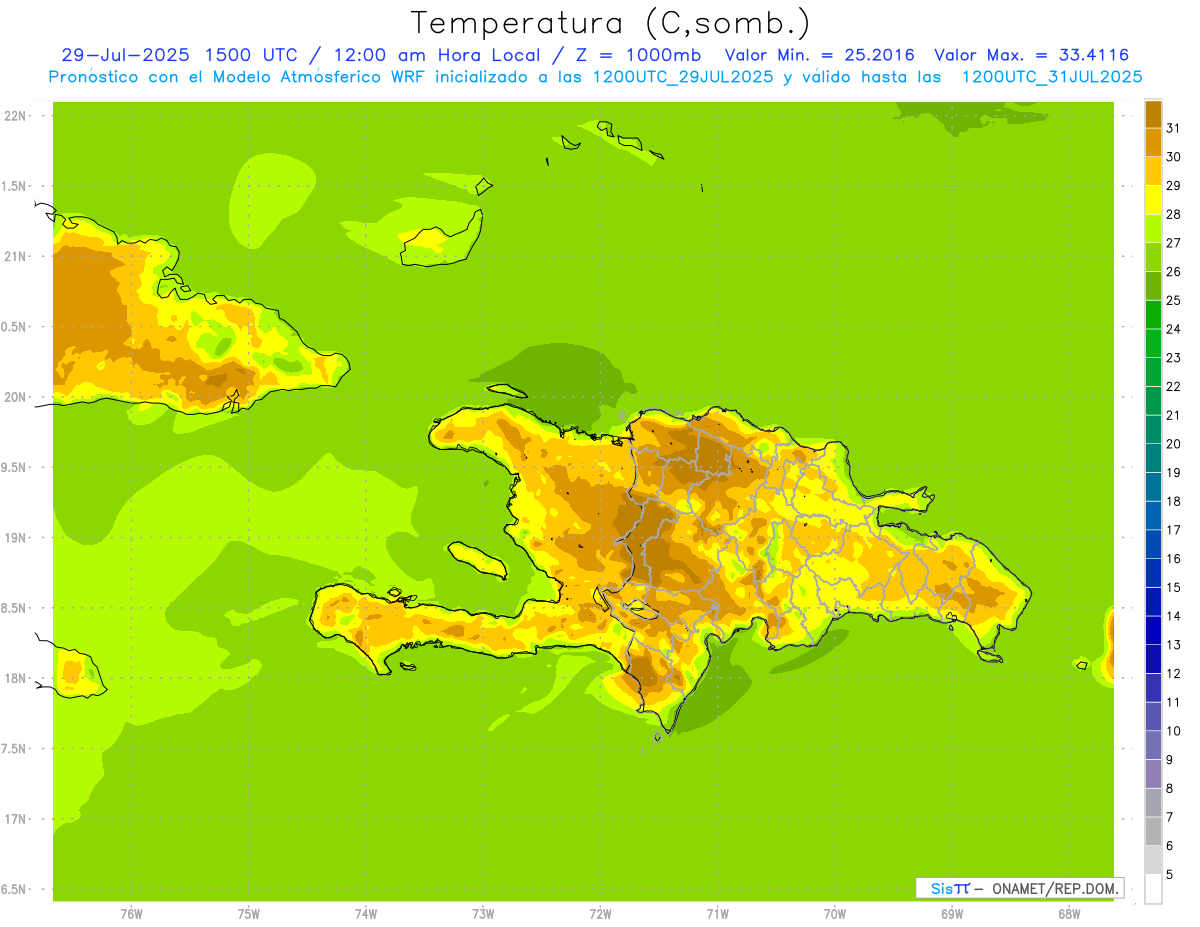Screen dimensions: 1200x927
Task: Click the 'Valor Min. = 25.2016' value
Action: (x=819, y=55)
